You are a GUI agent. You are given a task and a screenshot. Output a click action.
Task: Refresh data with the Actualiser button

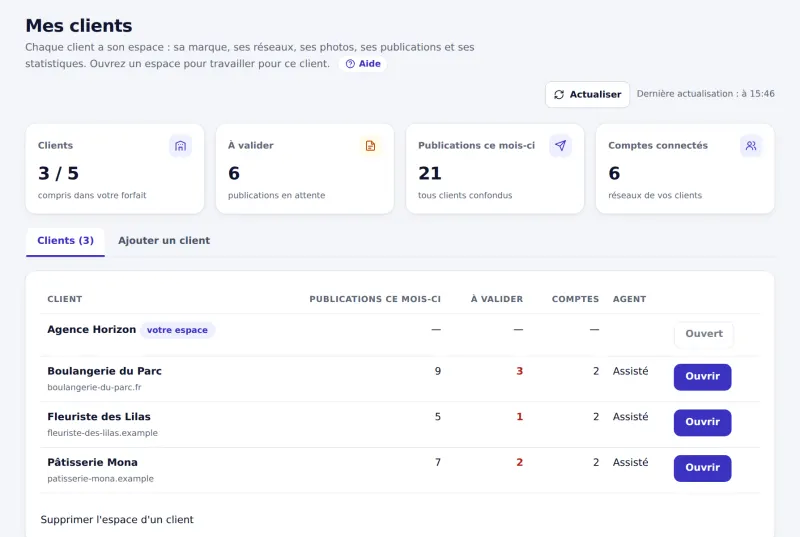(x=587, y=94)
